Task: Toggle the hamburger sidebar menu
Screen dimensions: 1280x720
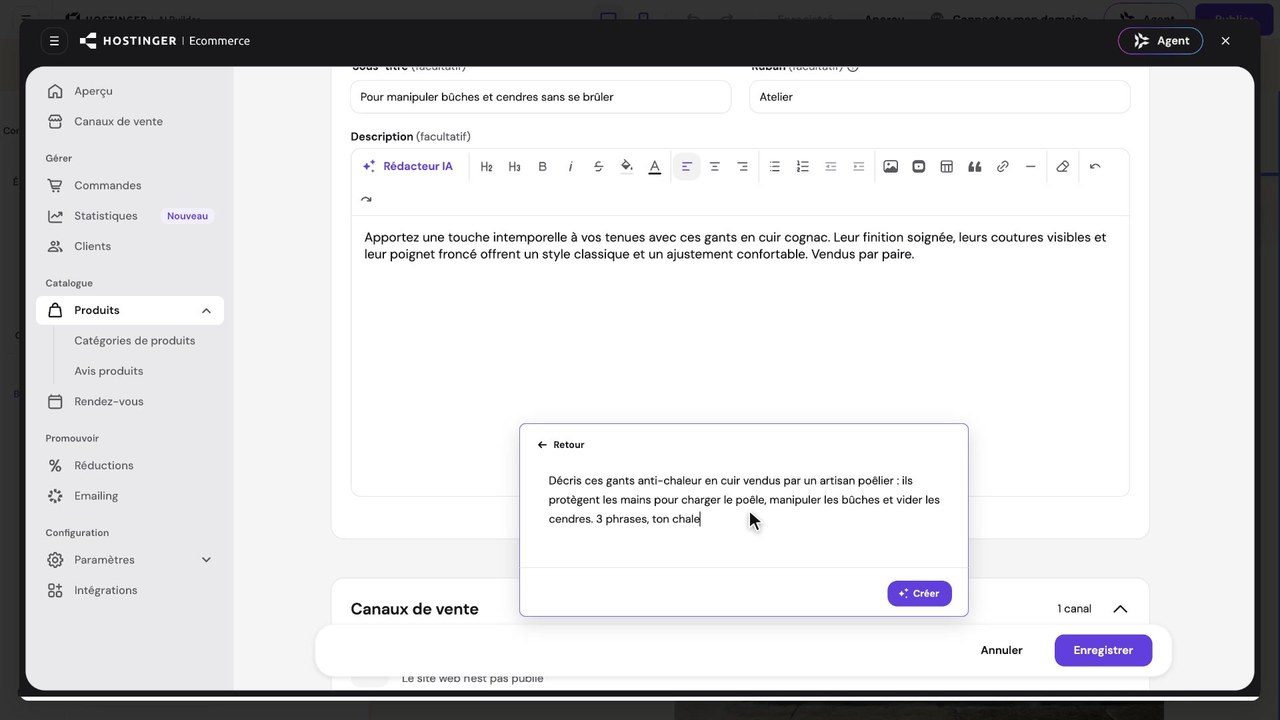Action: click(54, 41)
